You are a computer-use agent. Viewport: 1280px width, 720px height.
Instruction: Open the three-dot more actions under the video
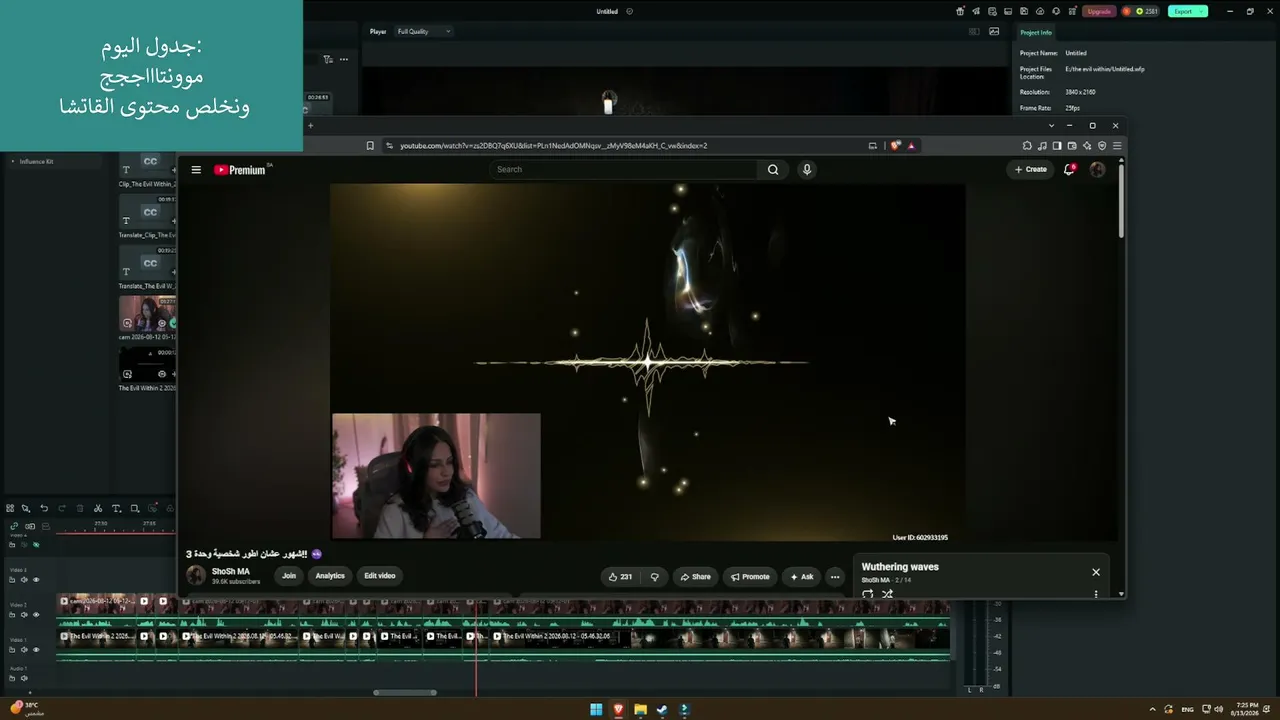tap(835, 577)
